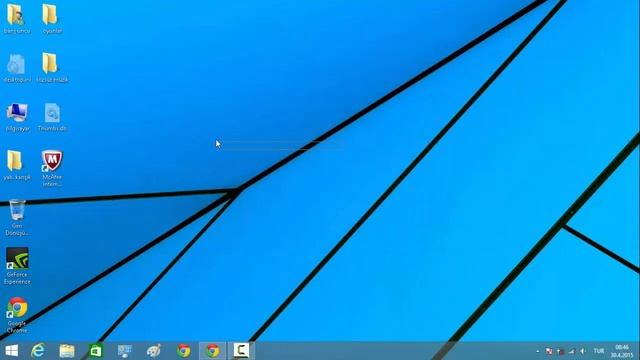Image resolution: width=640 pixels, height=360 pixels.
Task: Open the taskbar icon right of the Store
Action: pyautogui.click(x=124, y=351)
